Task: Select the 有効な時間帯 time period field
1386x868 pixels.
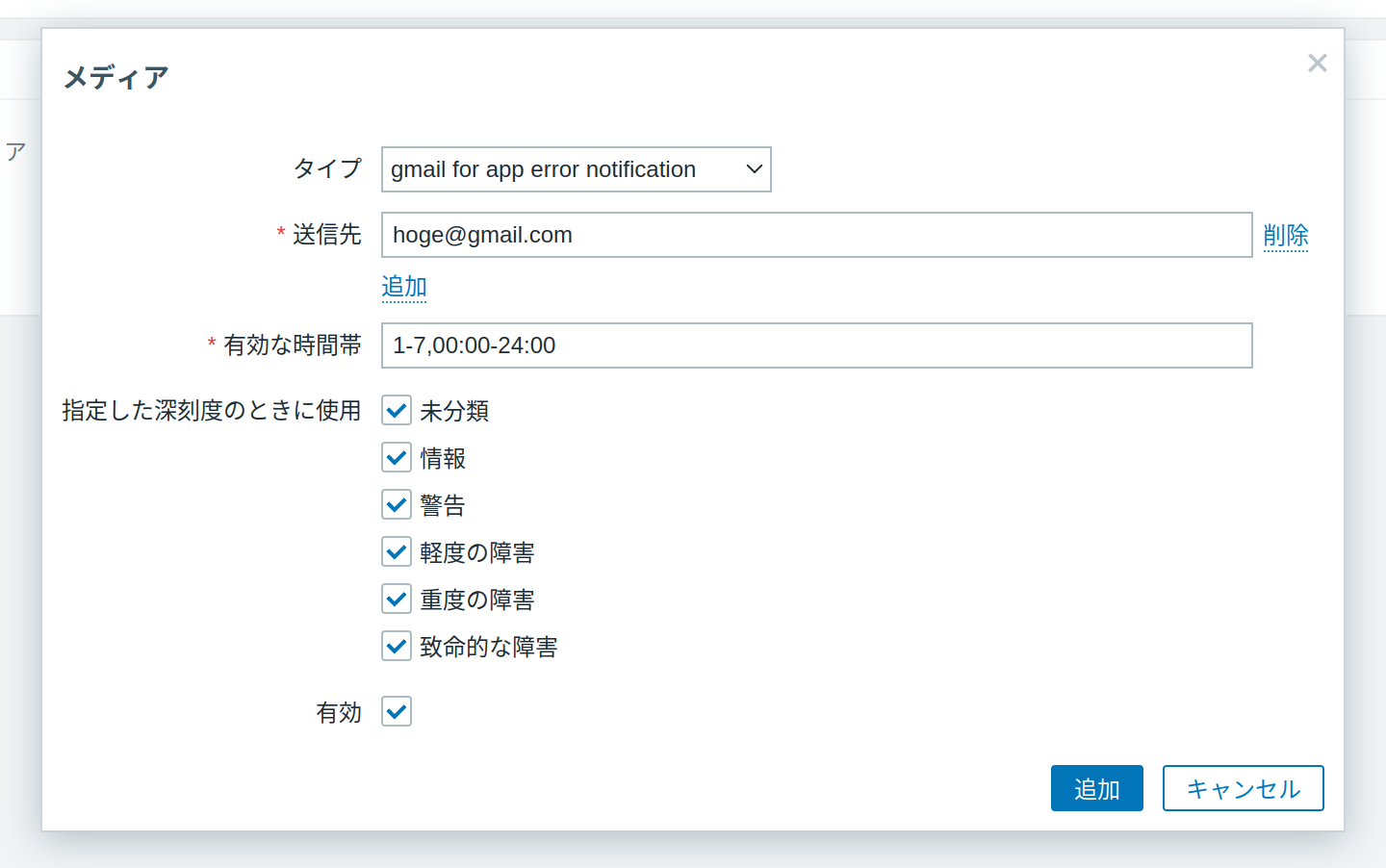Action: (816, 345)
